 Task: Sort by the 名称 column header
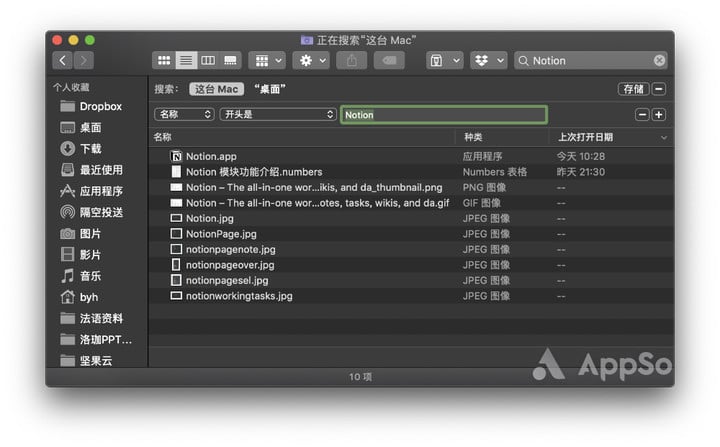click(x=163, y=137)
